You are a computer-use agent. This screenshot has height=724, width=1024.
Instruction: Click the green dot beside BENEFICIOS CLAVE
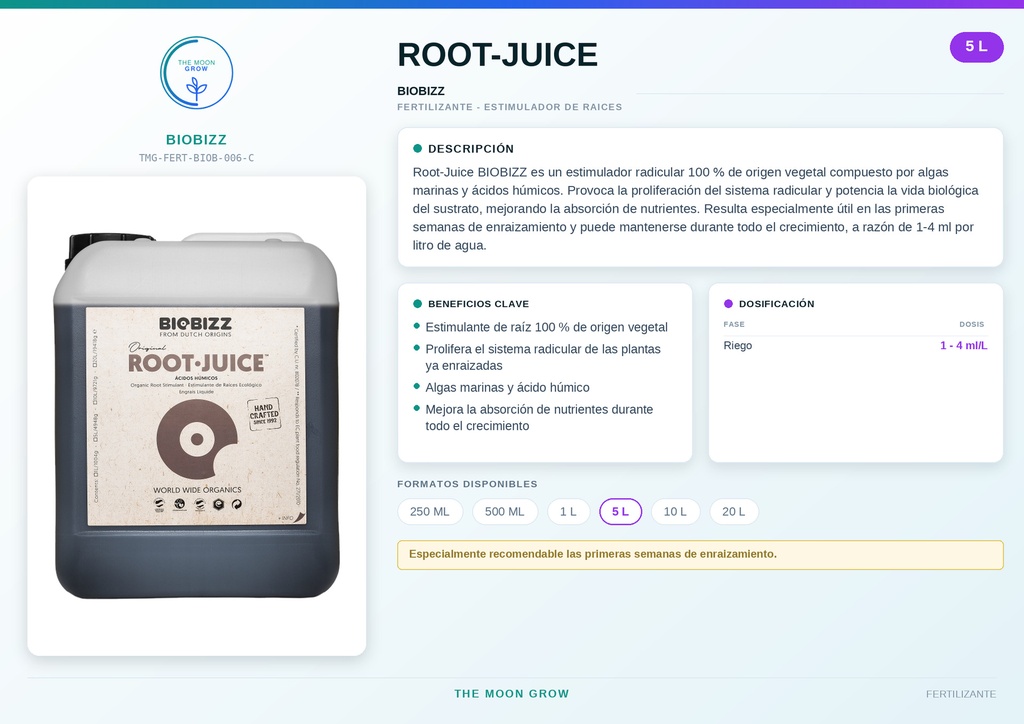point(417,304)
